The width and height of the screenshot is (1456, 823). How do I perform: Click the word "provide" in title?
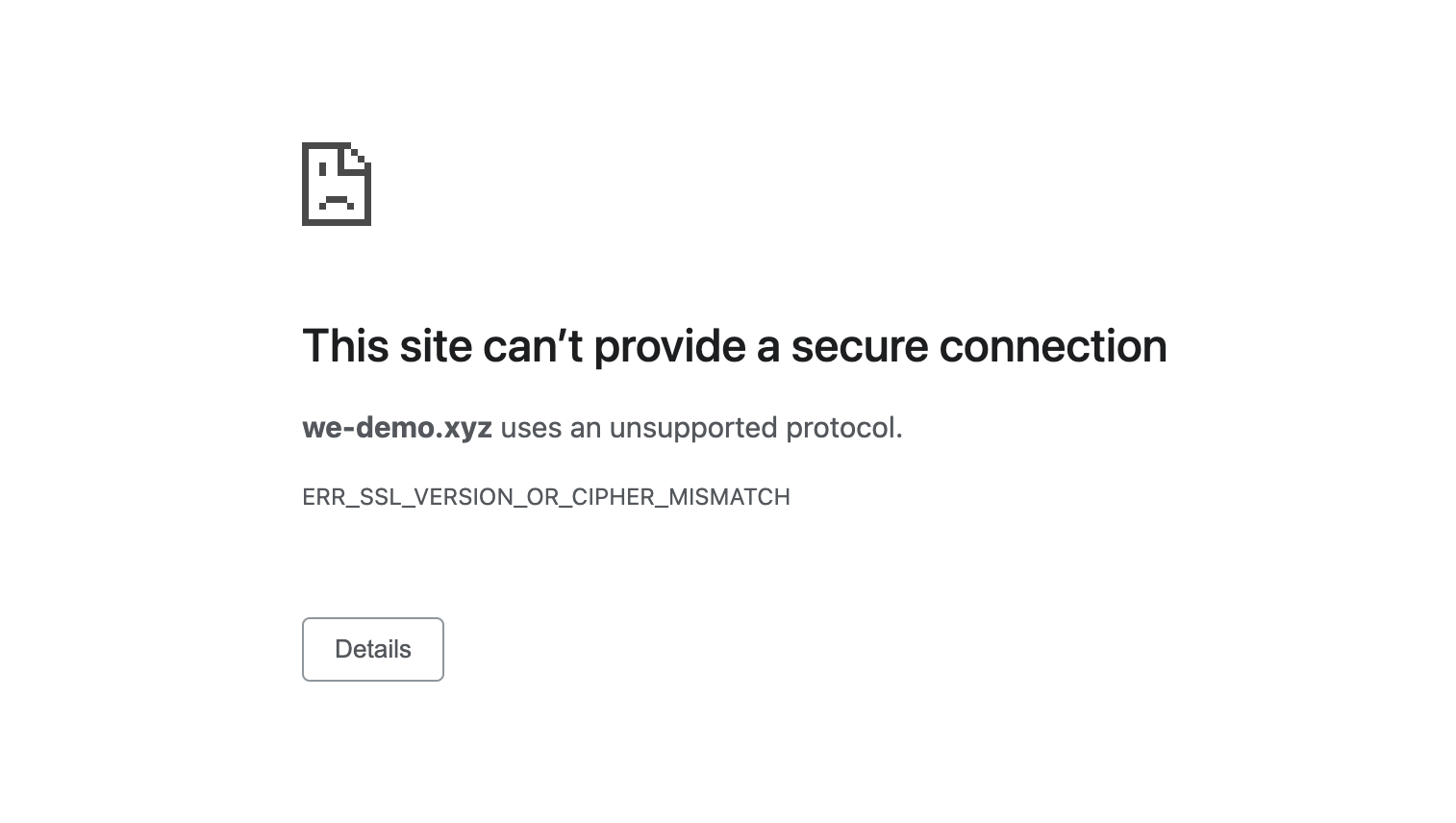[x=669, y=346]
